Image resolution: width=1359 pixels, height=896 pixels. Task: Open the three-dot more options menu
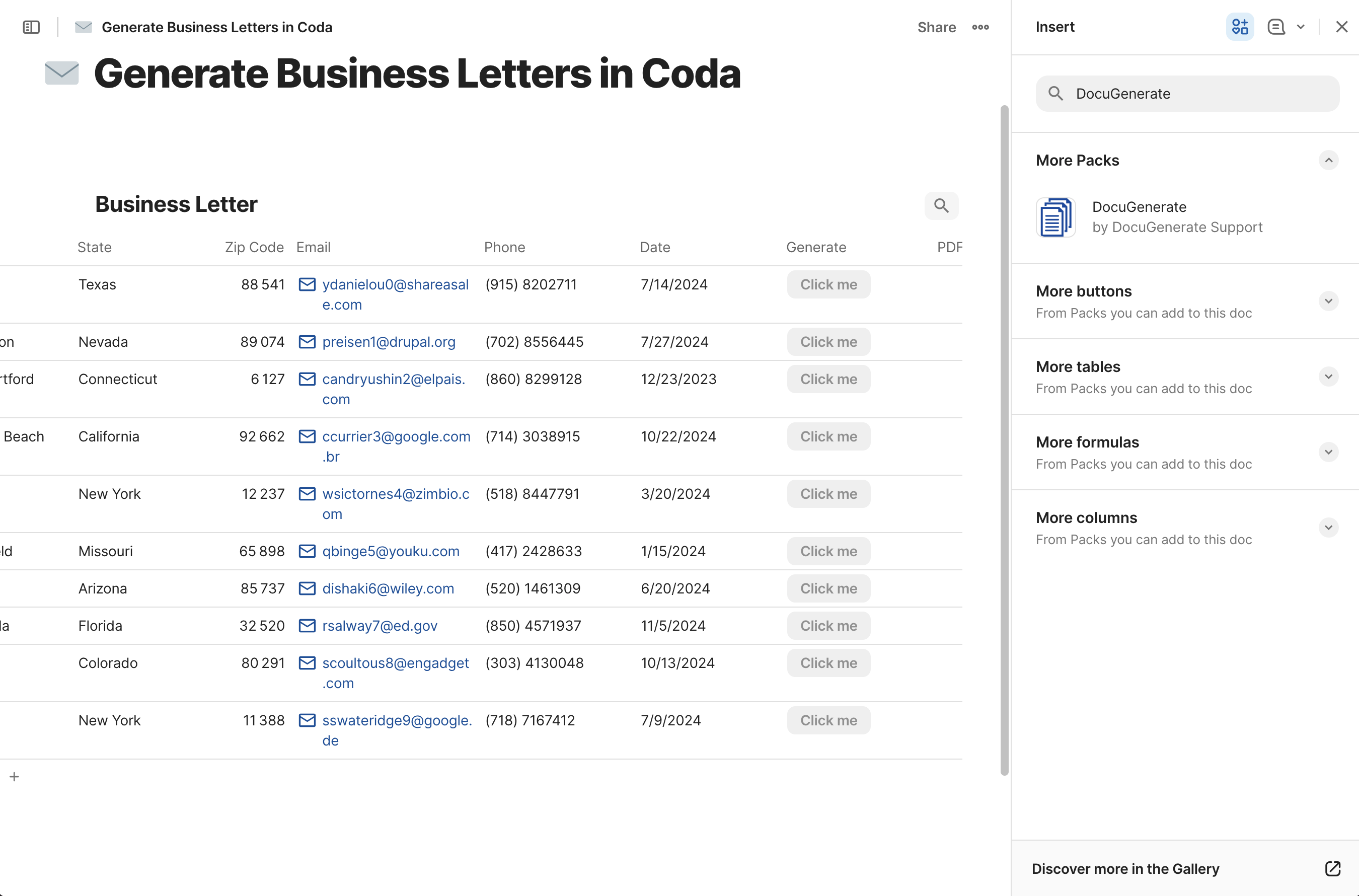(x=980, y=27)
